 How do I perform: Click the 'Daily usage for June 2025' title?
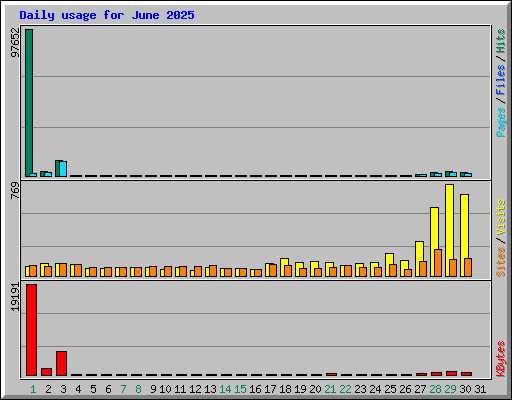click(107, 15)
